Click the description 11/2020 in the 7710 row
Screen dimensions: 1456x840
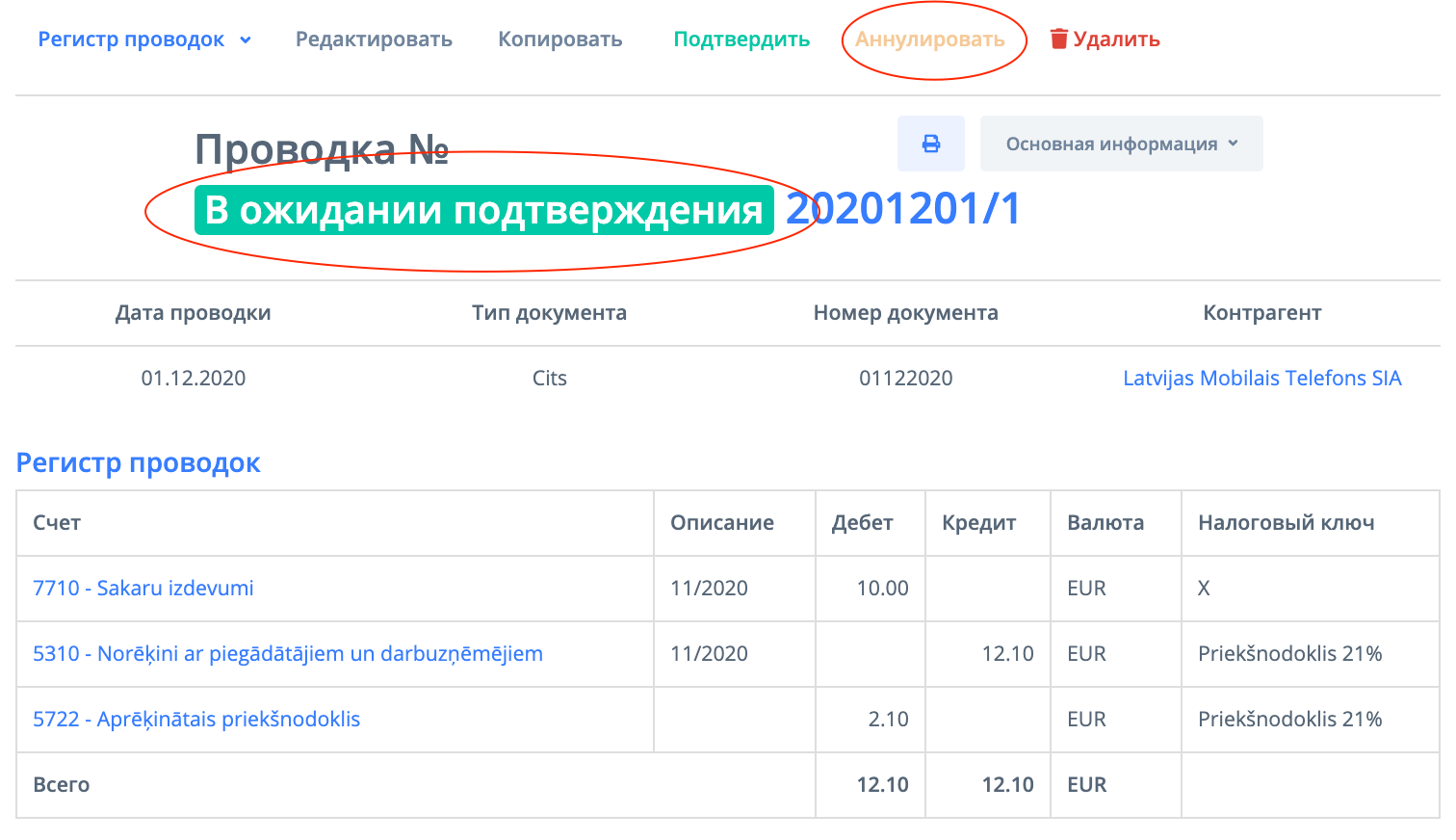click(710, 588)
